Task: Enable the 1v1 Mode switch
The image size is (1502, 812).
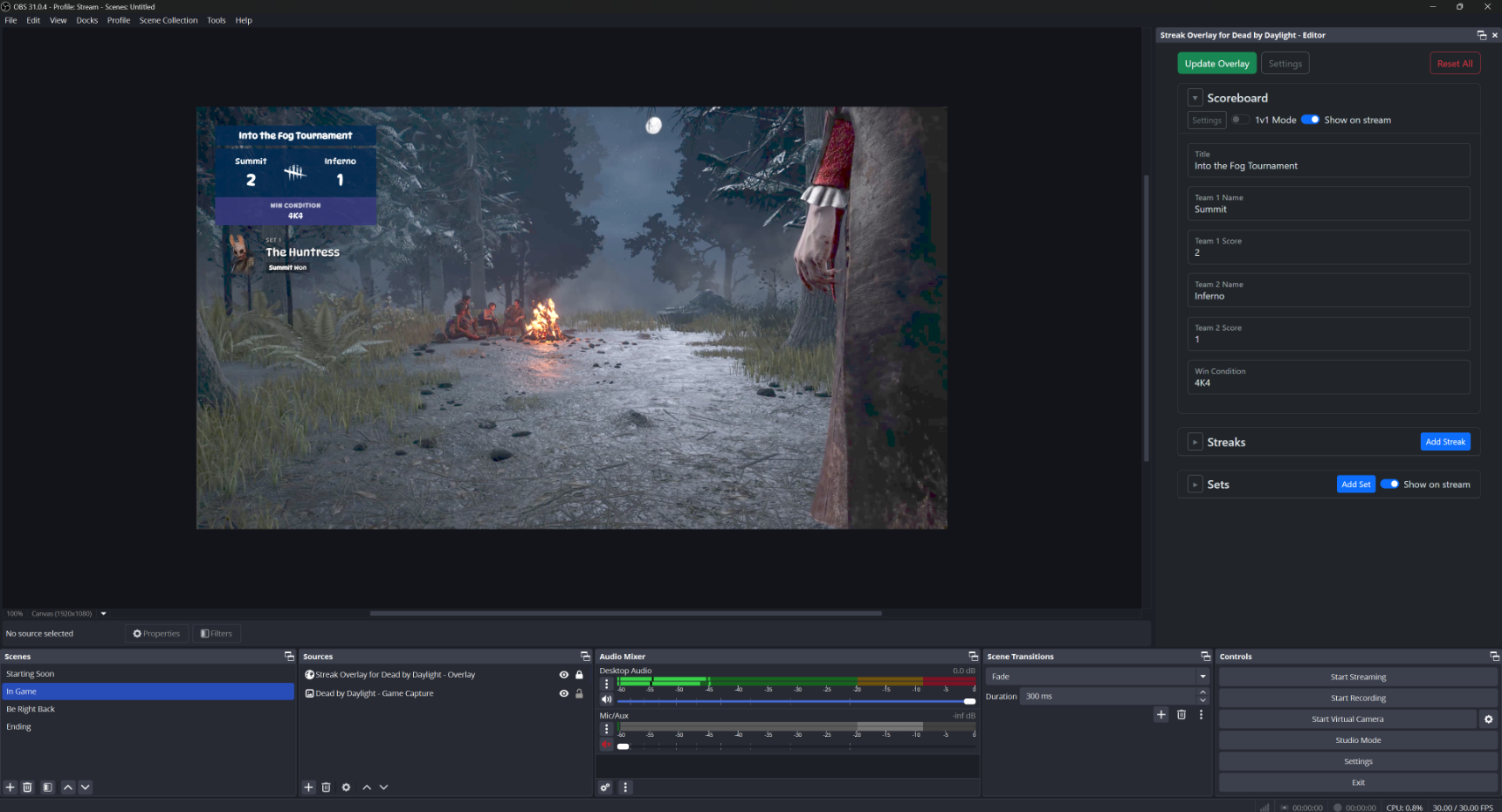Action: pos(1239,120)
